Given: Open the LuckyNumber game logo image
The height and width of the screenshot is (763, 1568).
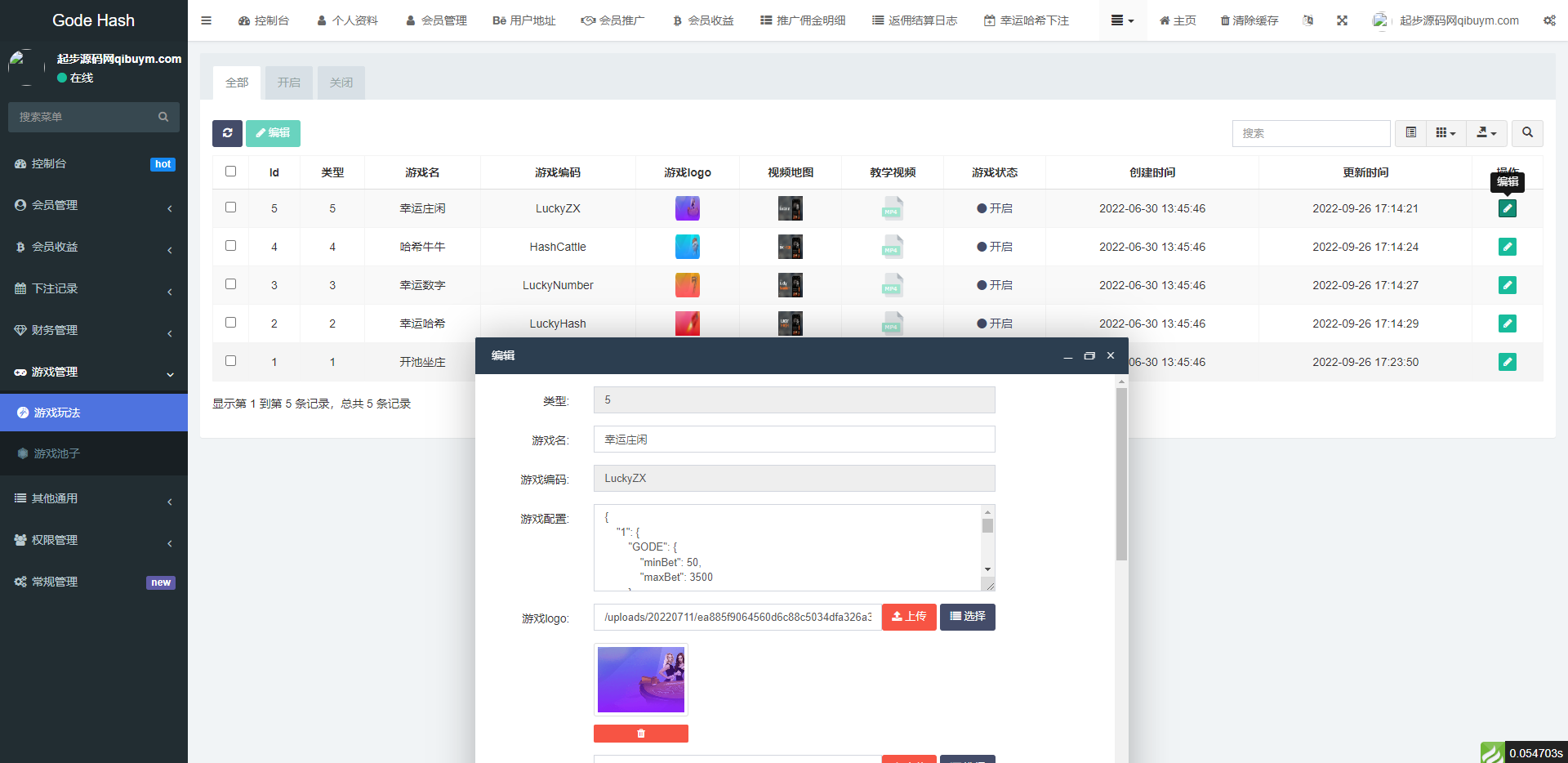Looking at the screenshot, I should click(687, 285).
